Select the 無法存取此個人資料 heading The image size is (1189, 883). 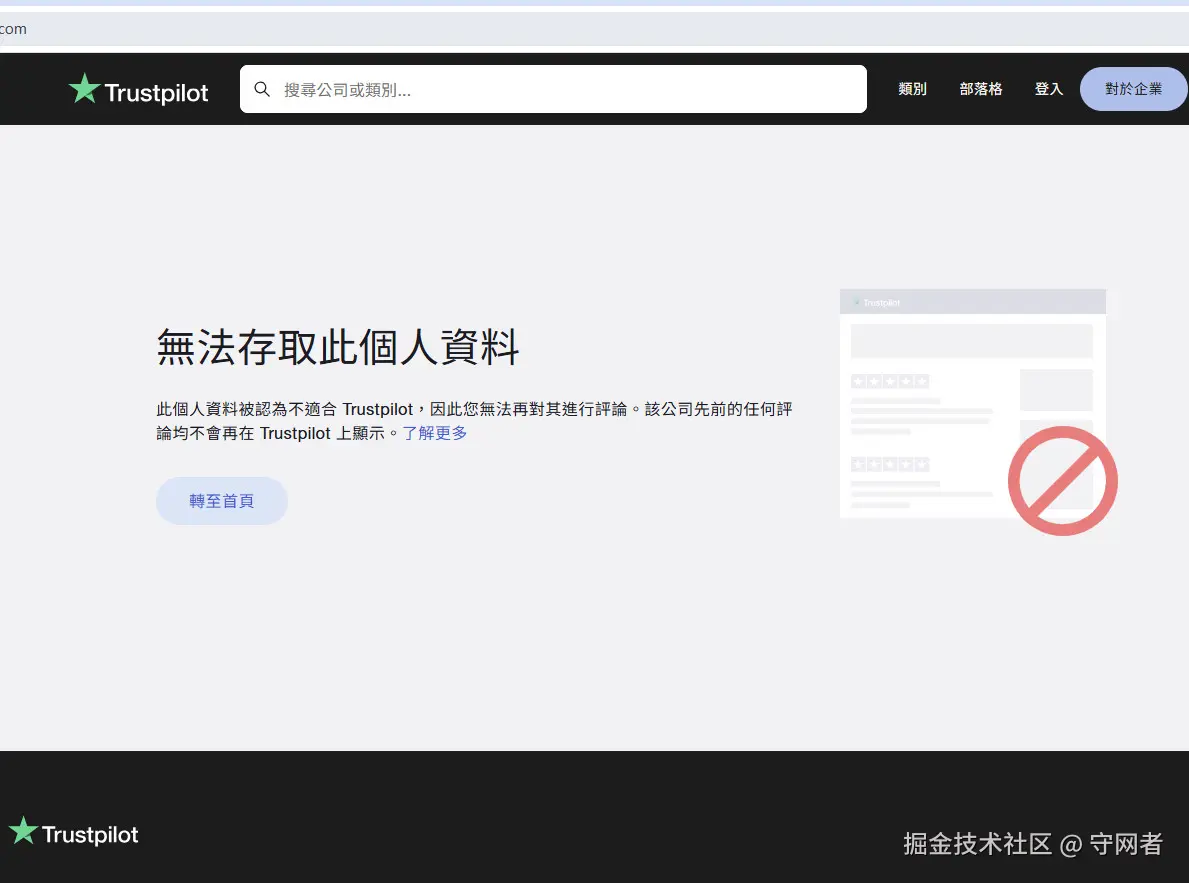(x=338, y=348)
